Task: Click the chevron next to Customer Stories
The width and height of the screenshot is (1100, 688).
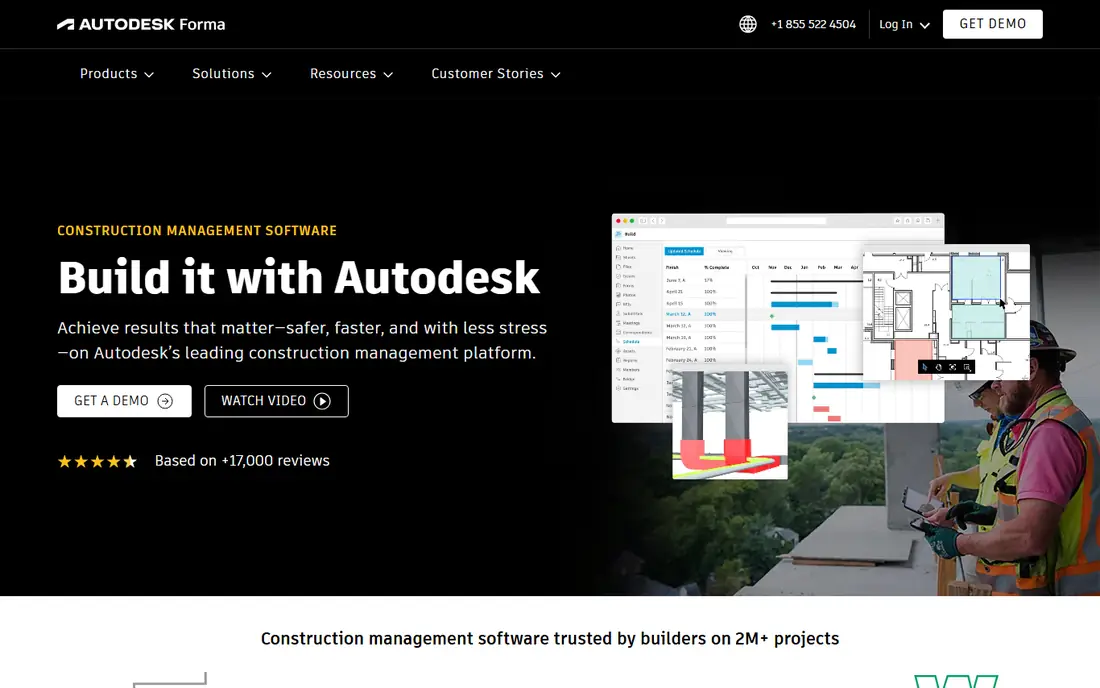Action: [556, 74]
